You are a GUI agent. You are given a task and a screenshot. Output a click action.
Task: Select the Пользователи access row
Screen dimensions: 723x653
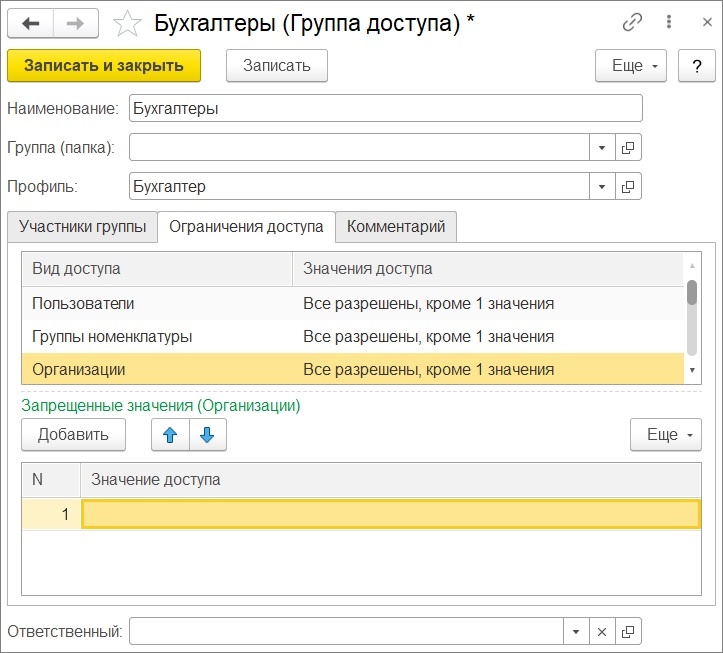353,303
